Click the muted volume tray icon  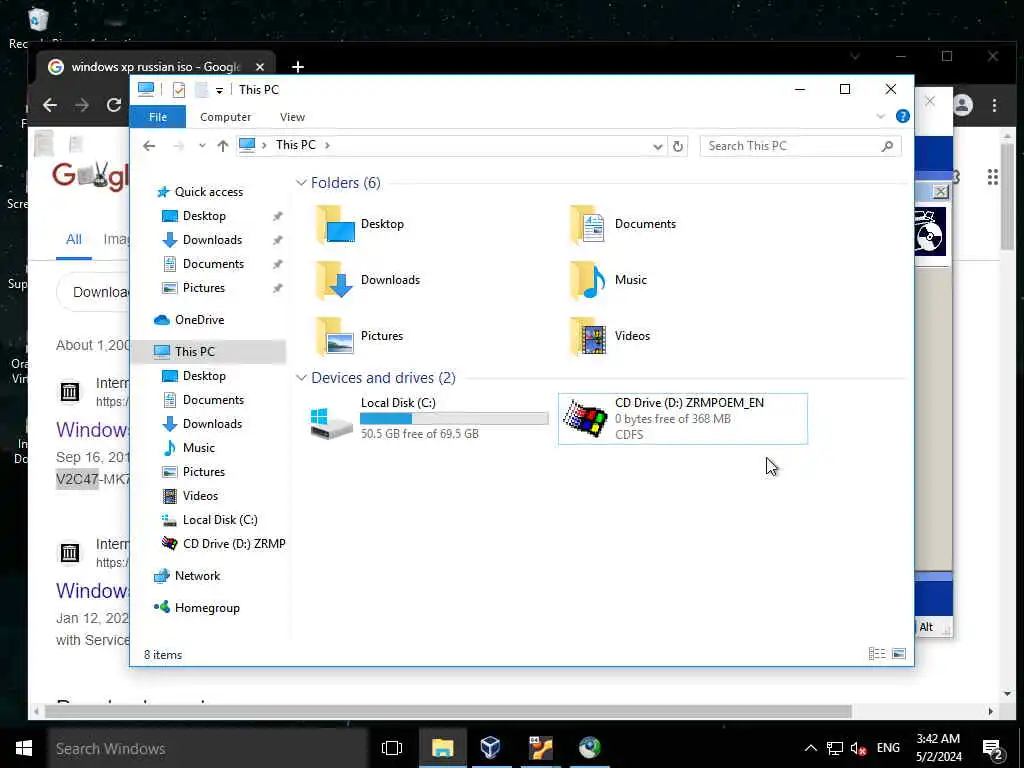(x=858, y=748)
